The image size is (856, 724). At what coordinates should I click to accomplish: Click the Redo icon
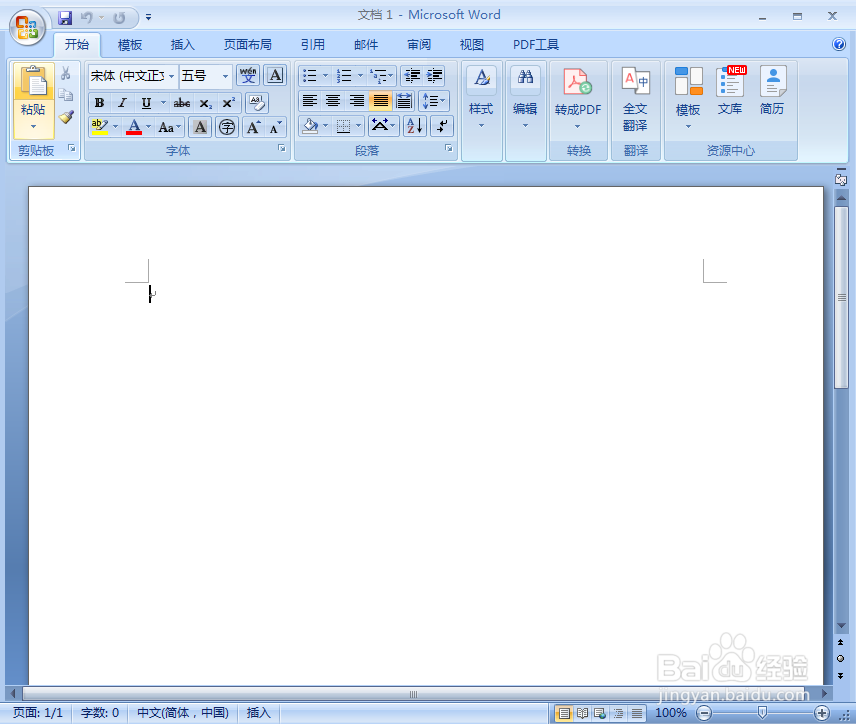(119, 18)
